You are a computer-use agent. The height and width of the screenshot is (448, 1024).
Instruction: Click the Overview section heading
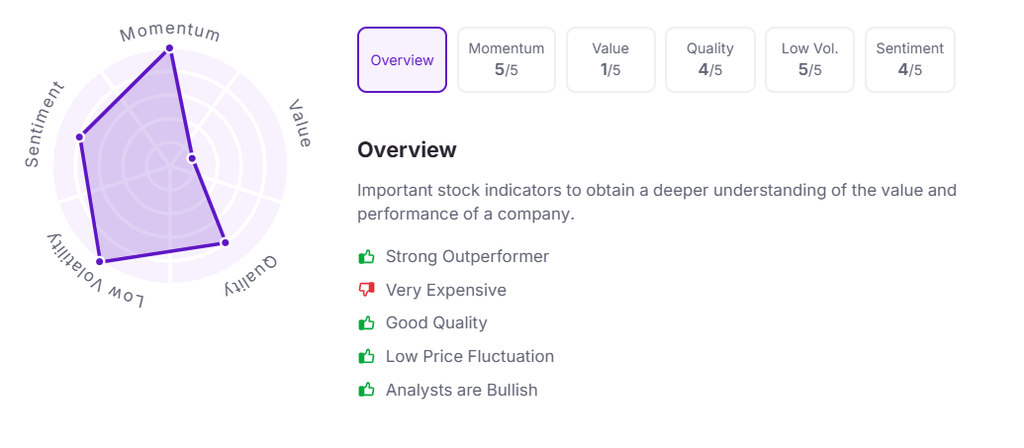point(407,150)
